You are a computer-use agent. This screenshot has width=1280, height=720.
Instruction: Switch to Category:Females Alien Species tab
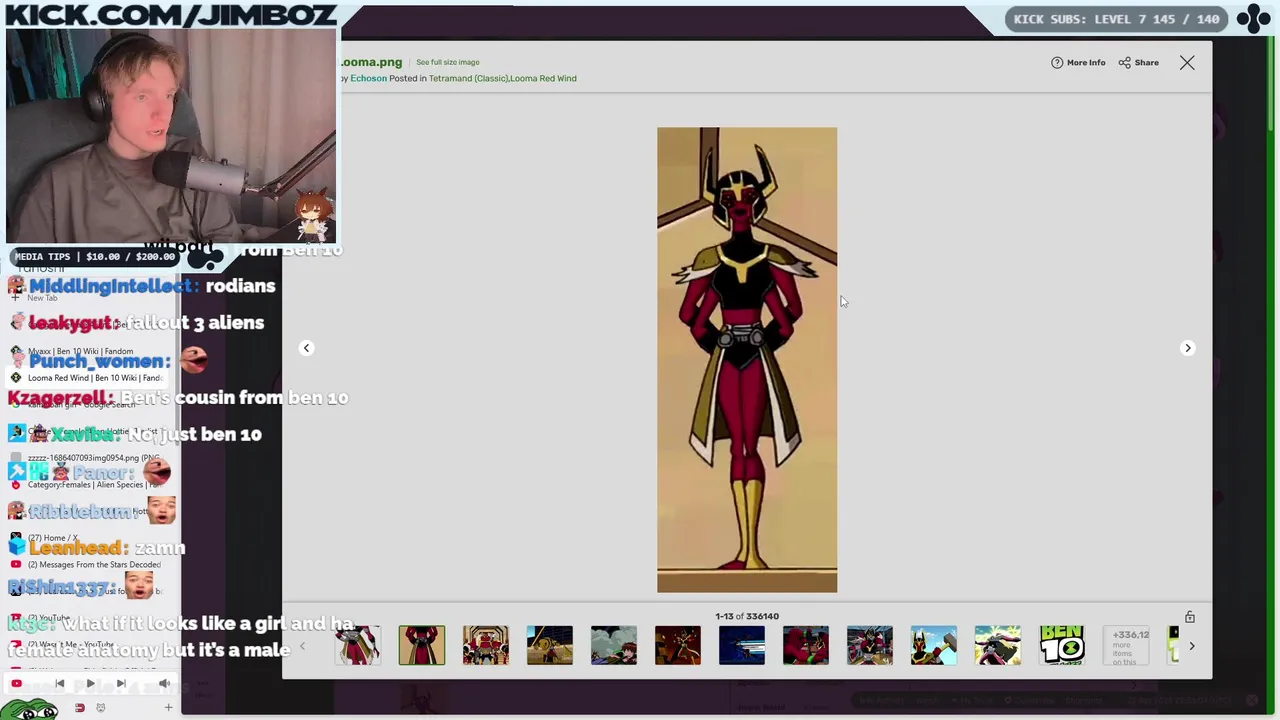click(85, 484)
